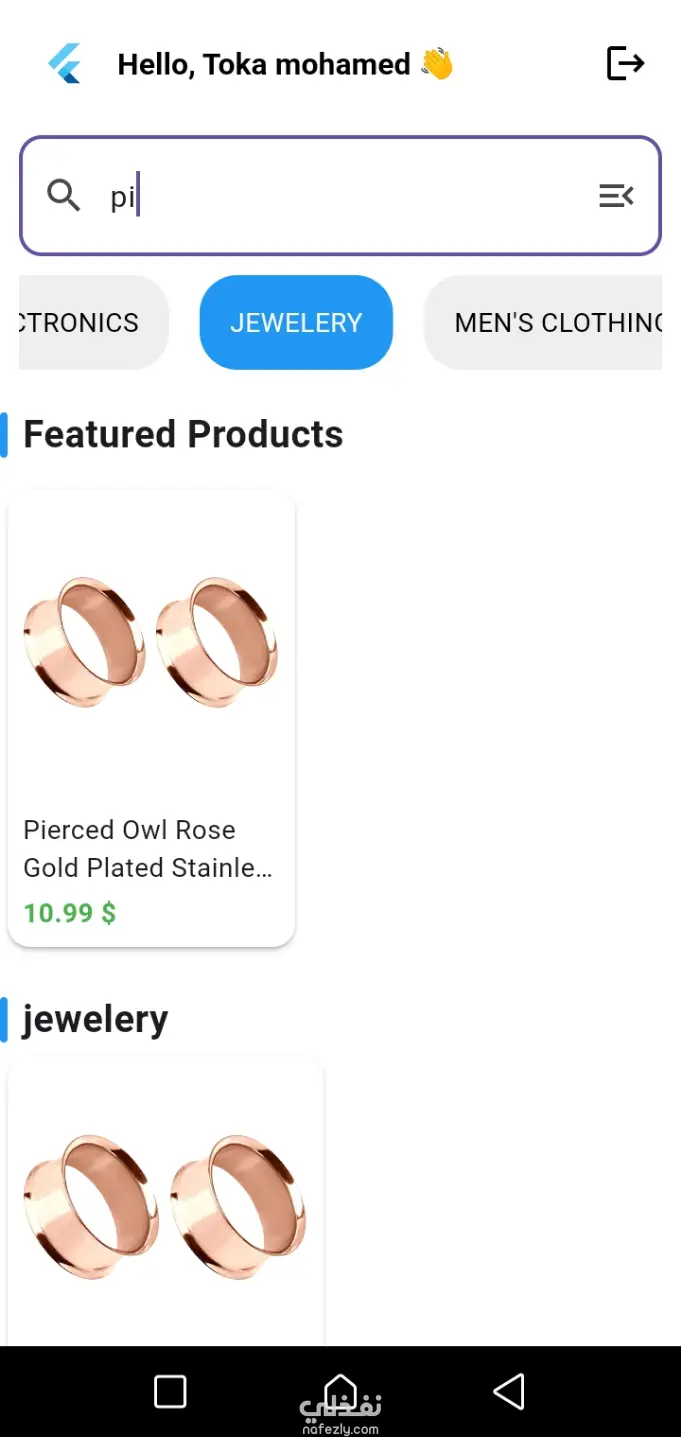Image resolution: width=681 pixels, height=1437 pixels.
Task: Click the waving hand emoji
Action: click(x=437, y=64)
